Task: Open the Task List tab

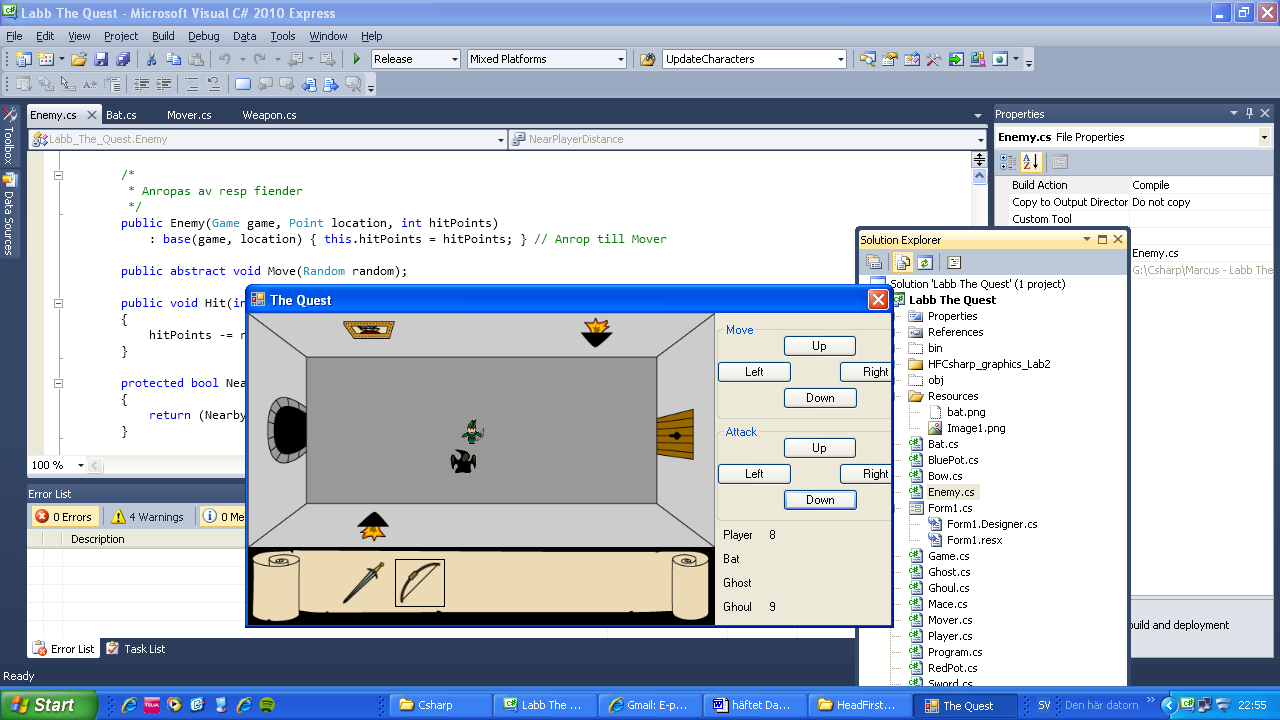Action: tap(135, 649)
